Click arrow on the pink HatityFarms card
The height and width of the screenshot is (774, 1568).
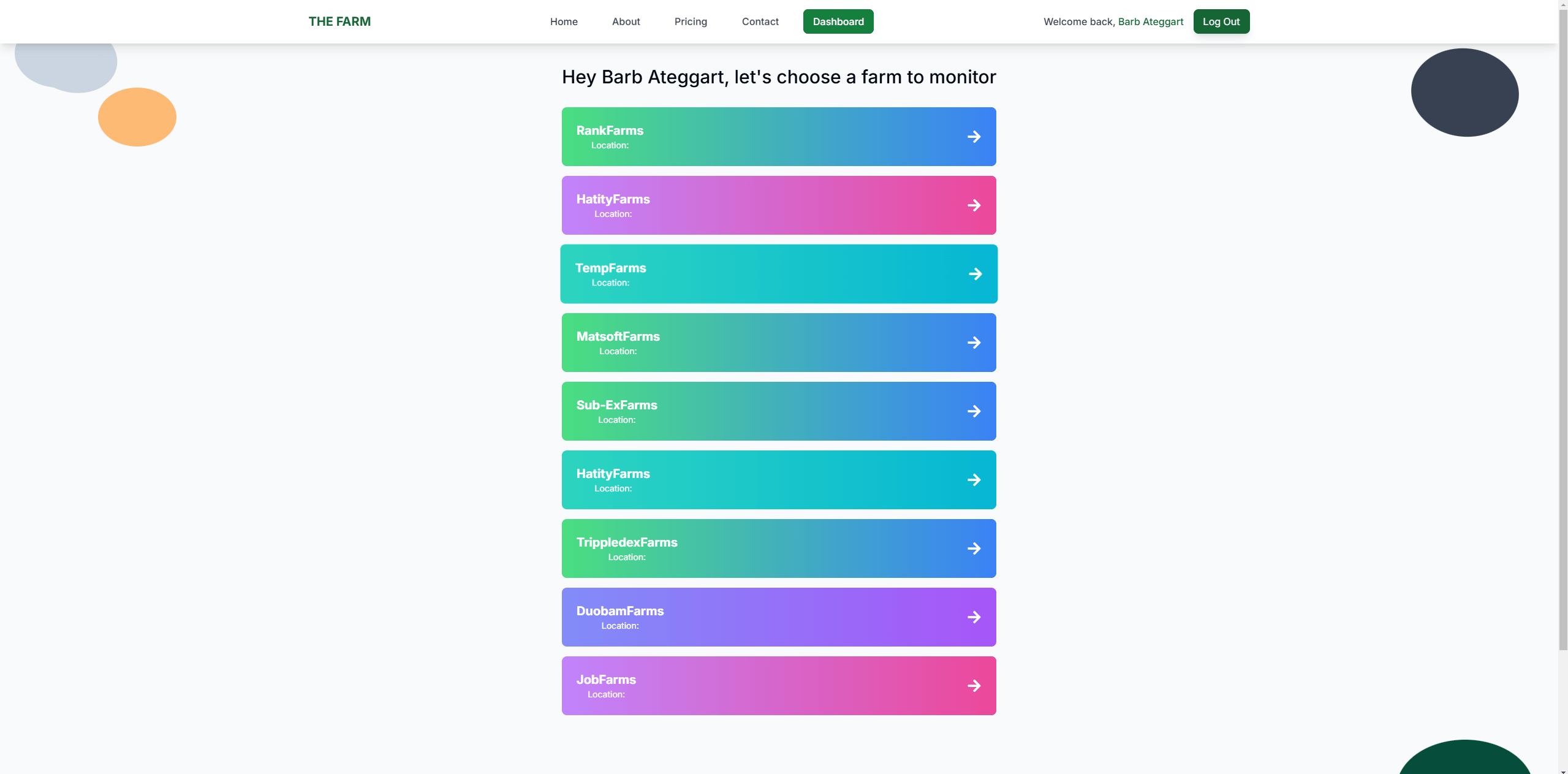coord(974,205)
